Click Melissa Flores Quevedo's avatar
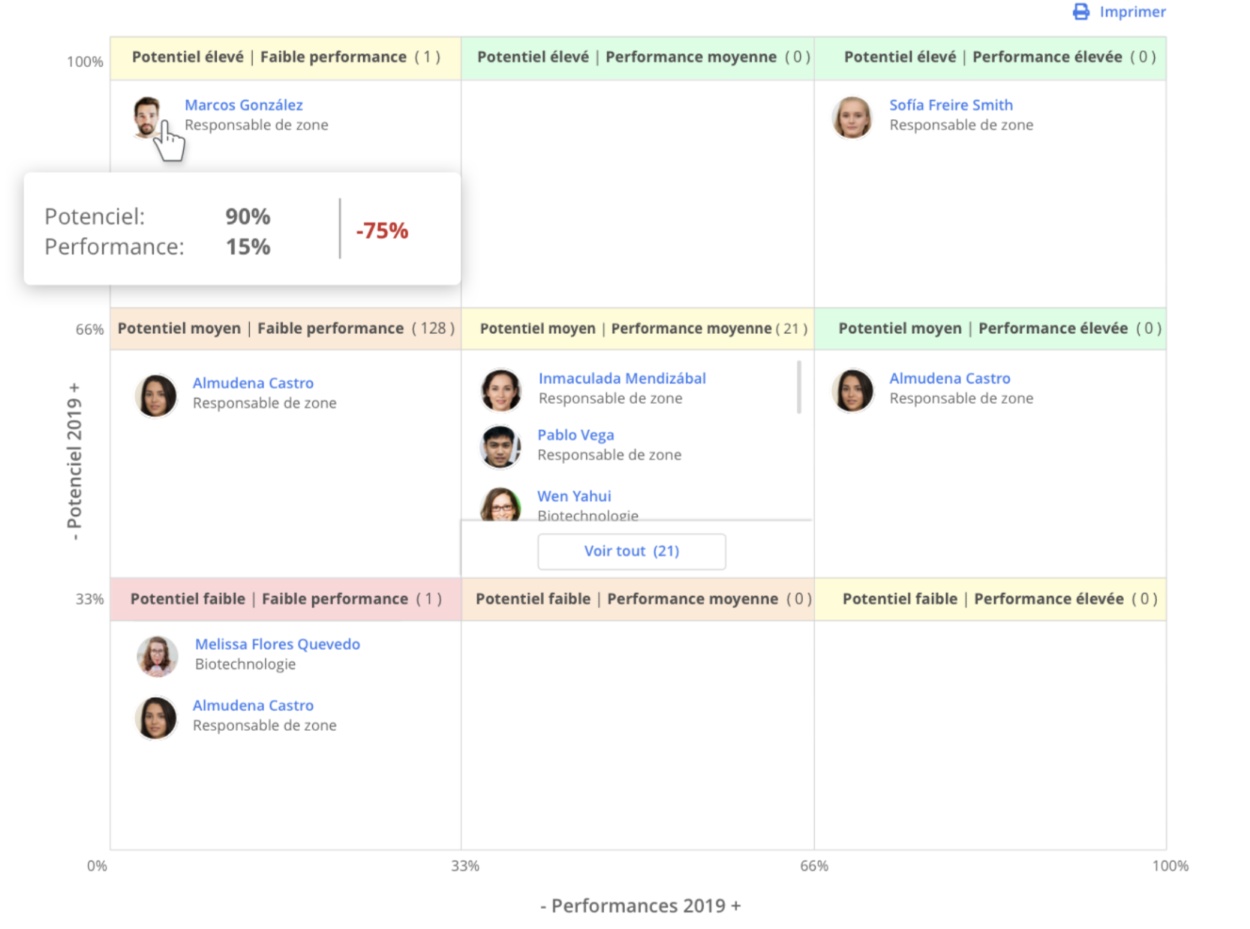 (157, 656)
